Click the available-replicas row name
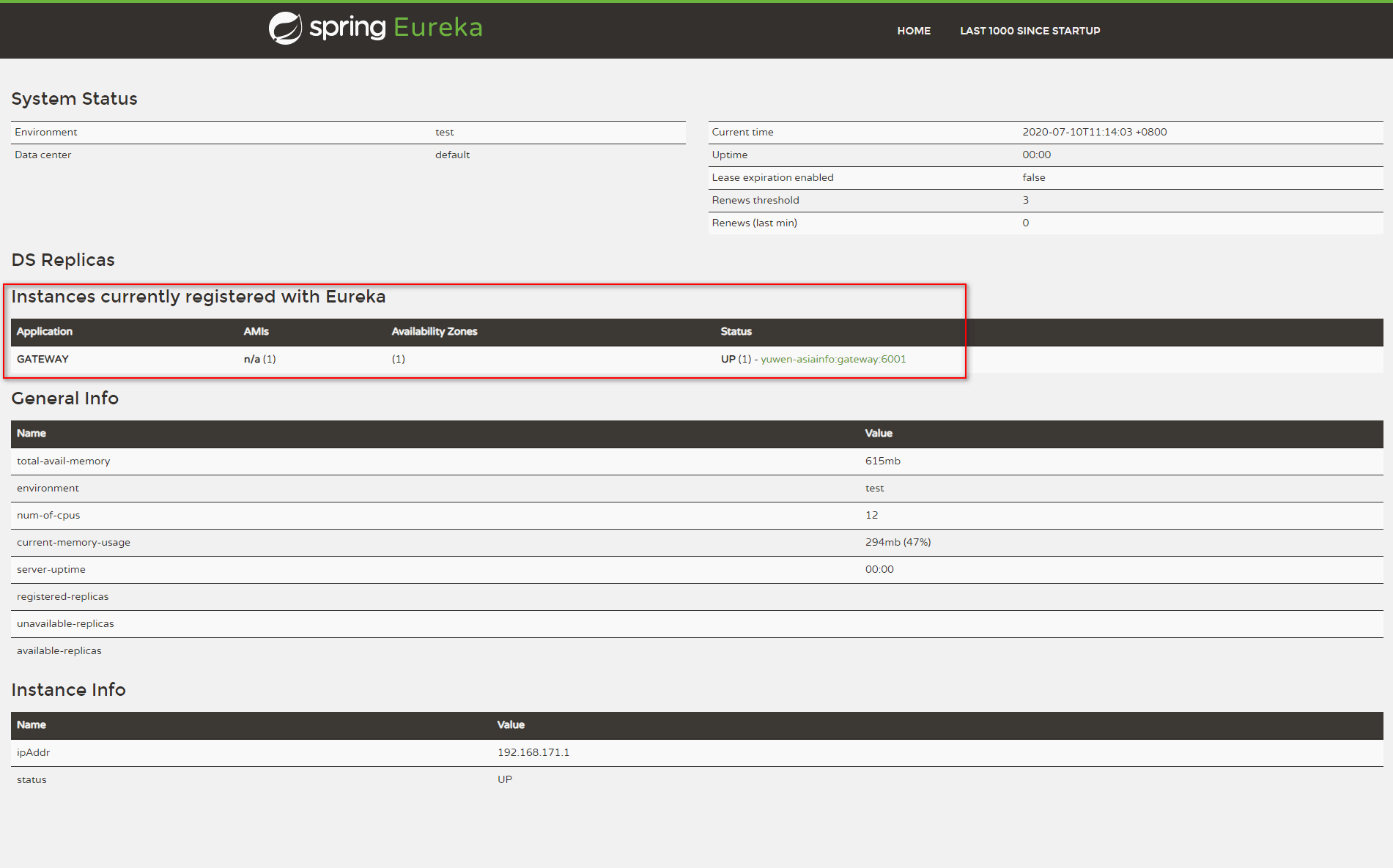1393x868 pixels. click(x=59, y=650)
